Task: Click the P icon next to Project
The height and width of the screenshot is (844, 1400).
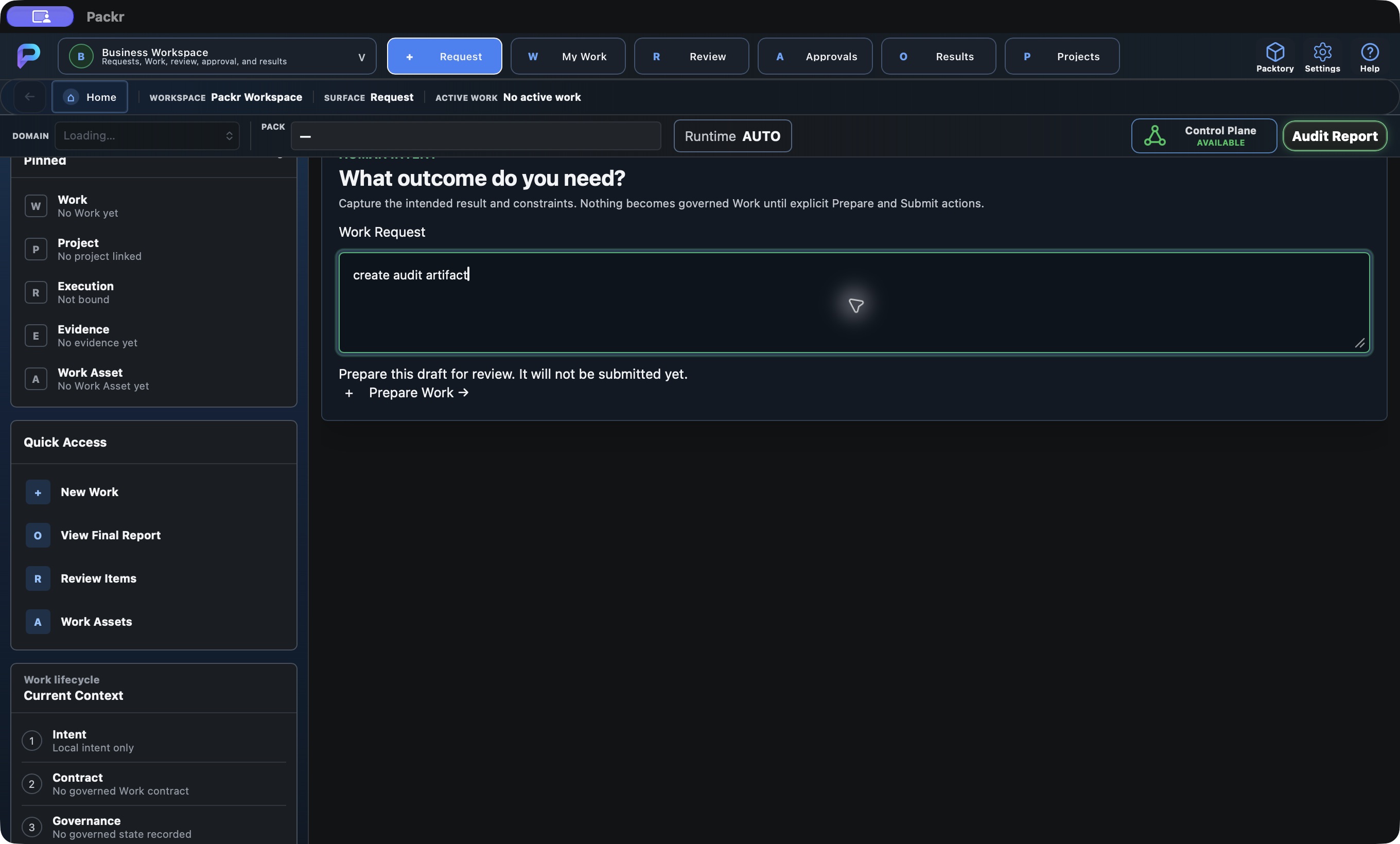Action: coord(36,249)
